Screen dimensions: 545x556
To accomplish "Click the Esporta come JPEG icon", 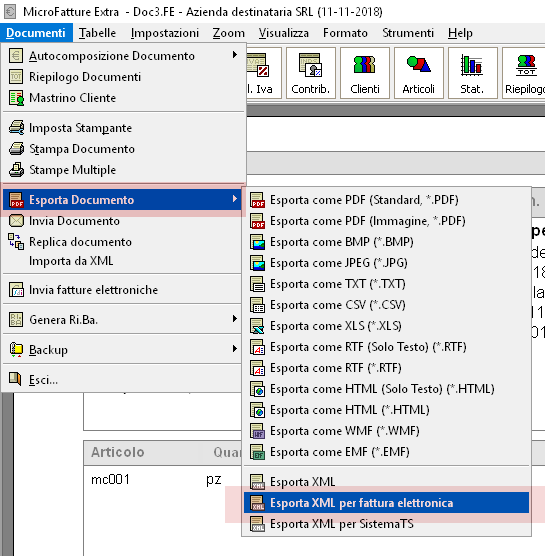I will pyautogui.click(x=257, y=263).
